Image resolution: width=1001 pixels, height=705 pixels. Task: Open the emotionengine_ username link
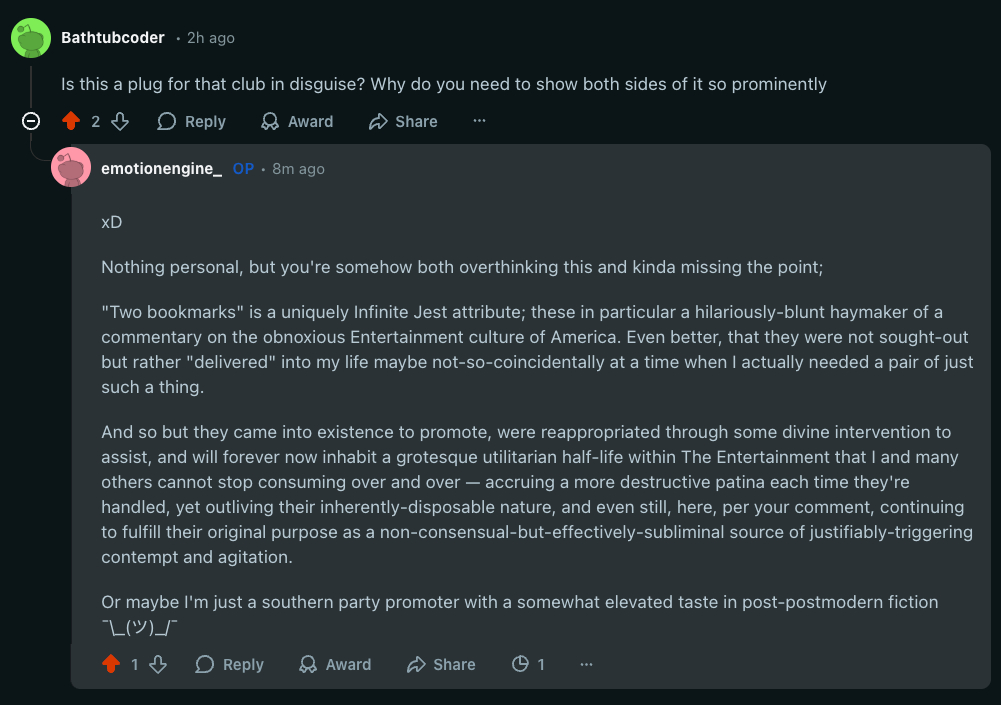161,169
